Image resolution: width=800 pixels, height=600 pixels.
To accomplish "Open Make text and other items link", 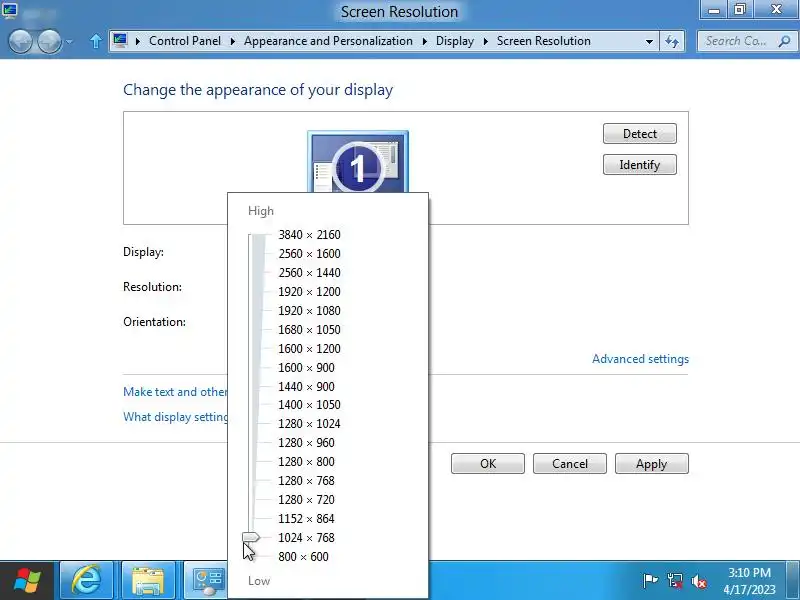I will tap(175, 392).
